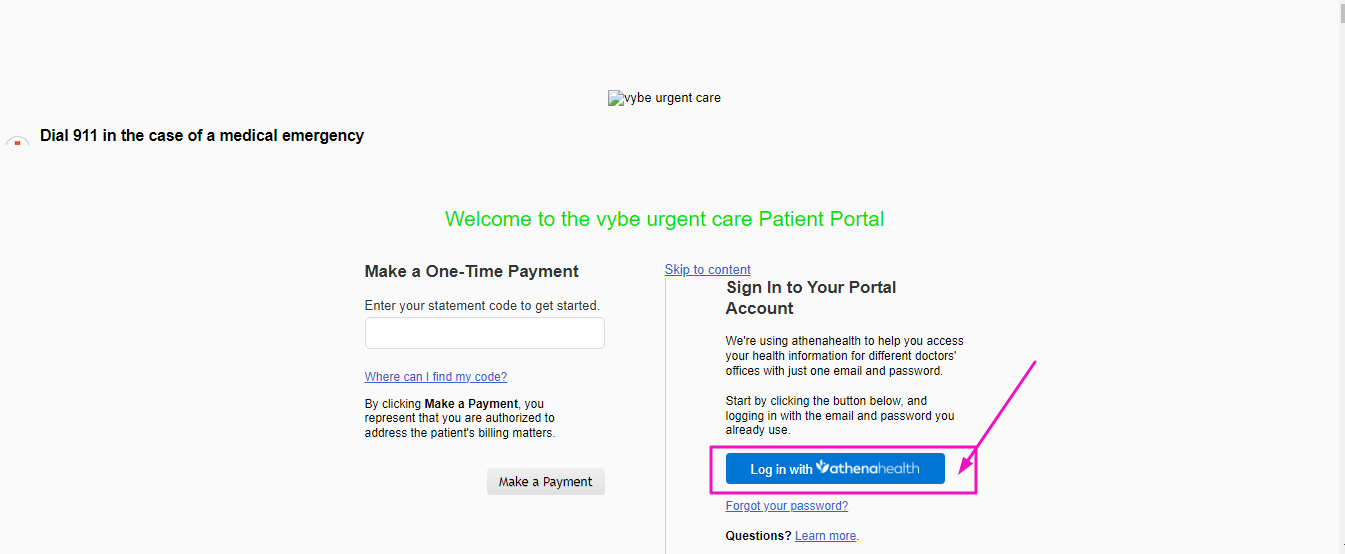The height and width of the screenshot is (554, 1345).
Task: Click the Make a Payment button
Action: click(546, 481)
